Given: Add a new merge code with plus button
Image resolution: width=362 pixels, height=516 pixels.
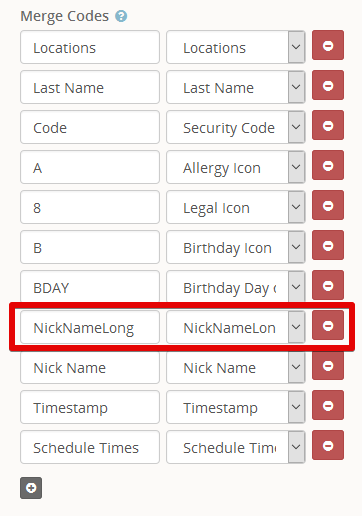Looking at the screenshot, I should (31, 488).
